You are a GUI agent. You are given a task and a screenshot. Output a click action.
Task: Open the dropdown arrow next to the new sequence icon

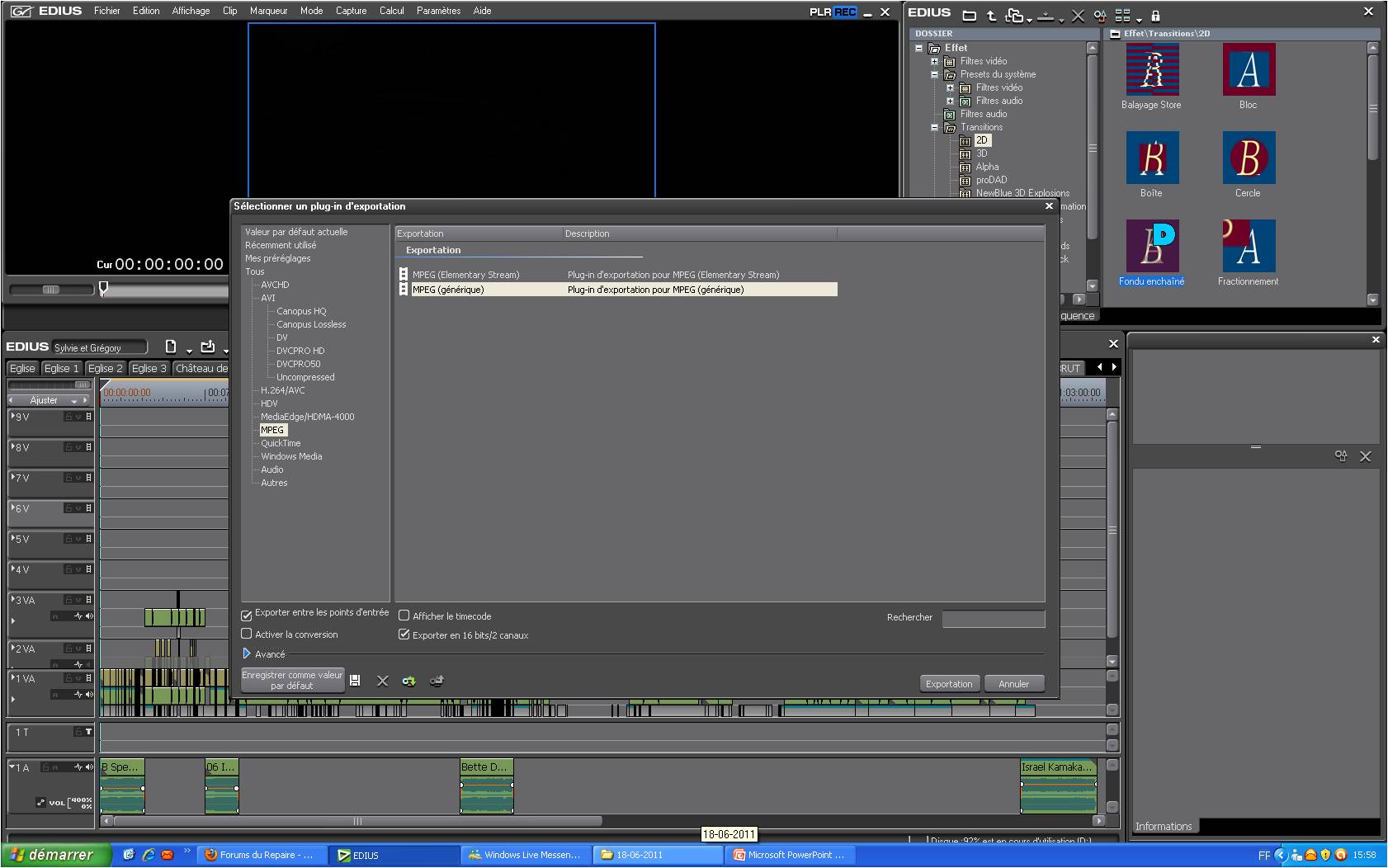[188, 350]
